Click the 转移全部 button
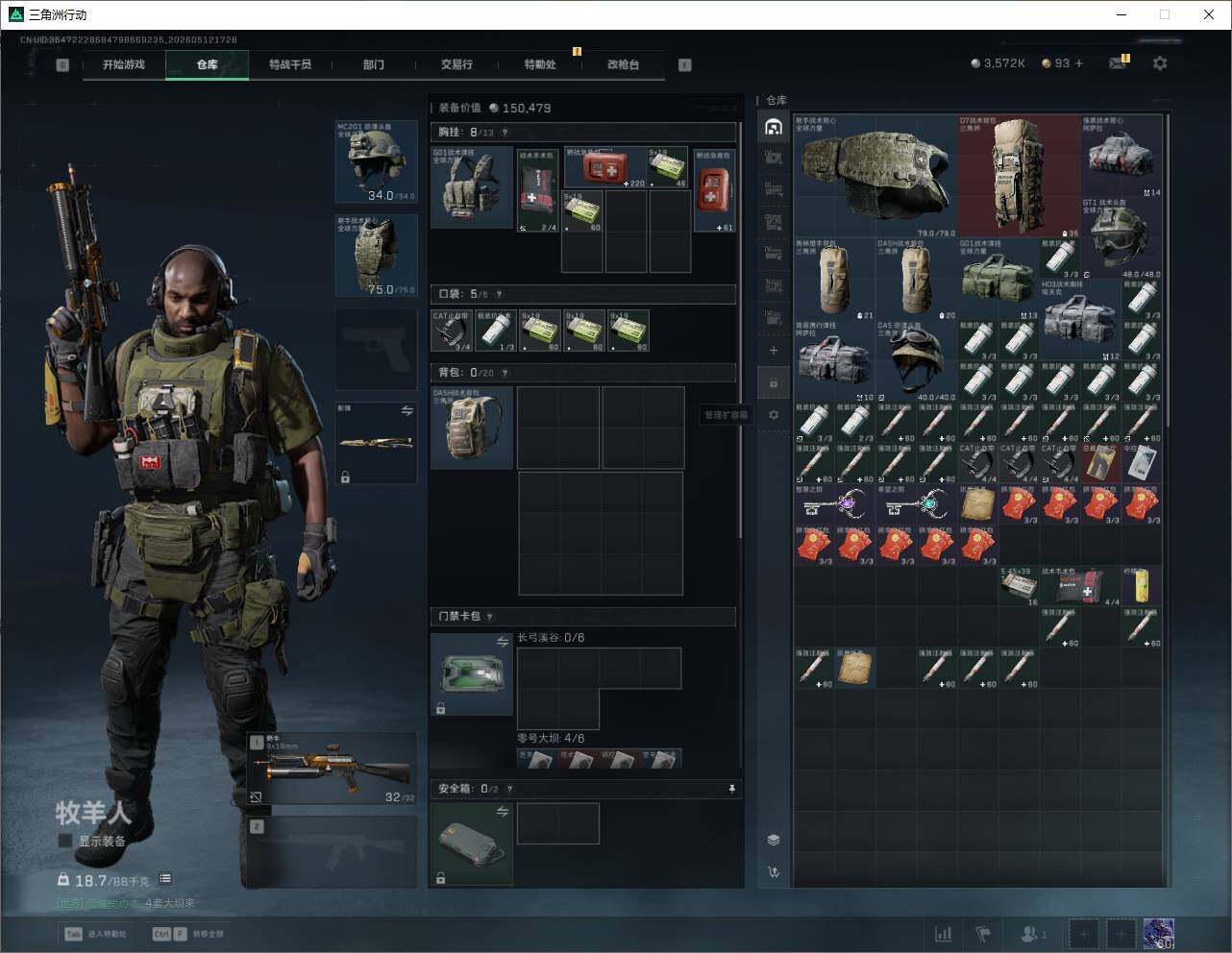This screenshot has height=953, width=1232. [x=188, y=934]
